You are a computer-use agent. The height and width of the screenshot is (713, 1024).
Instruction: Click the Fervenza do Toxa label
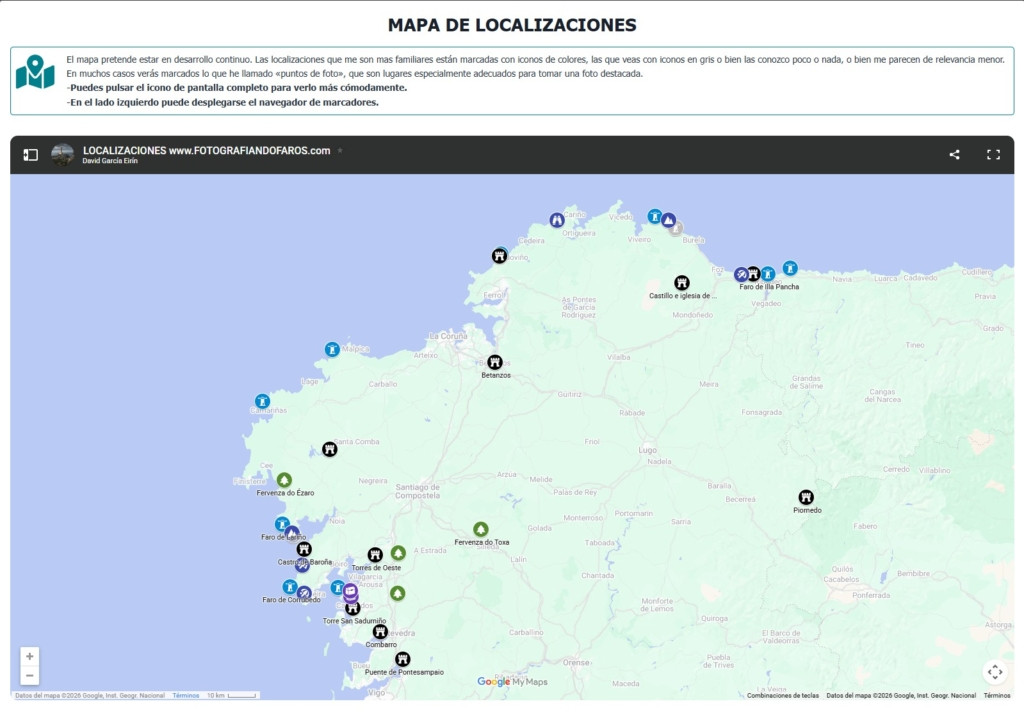482,542
